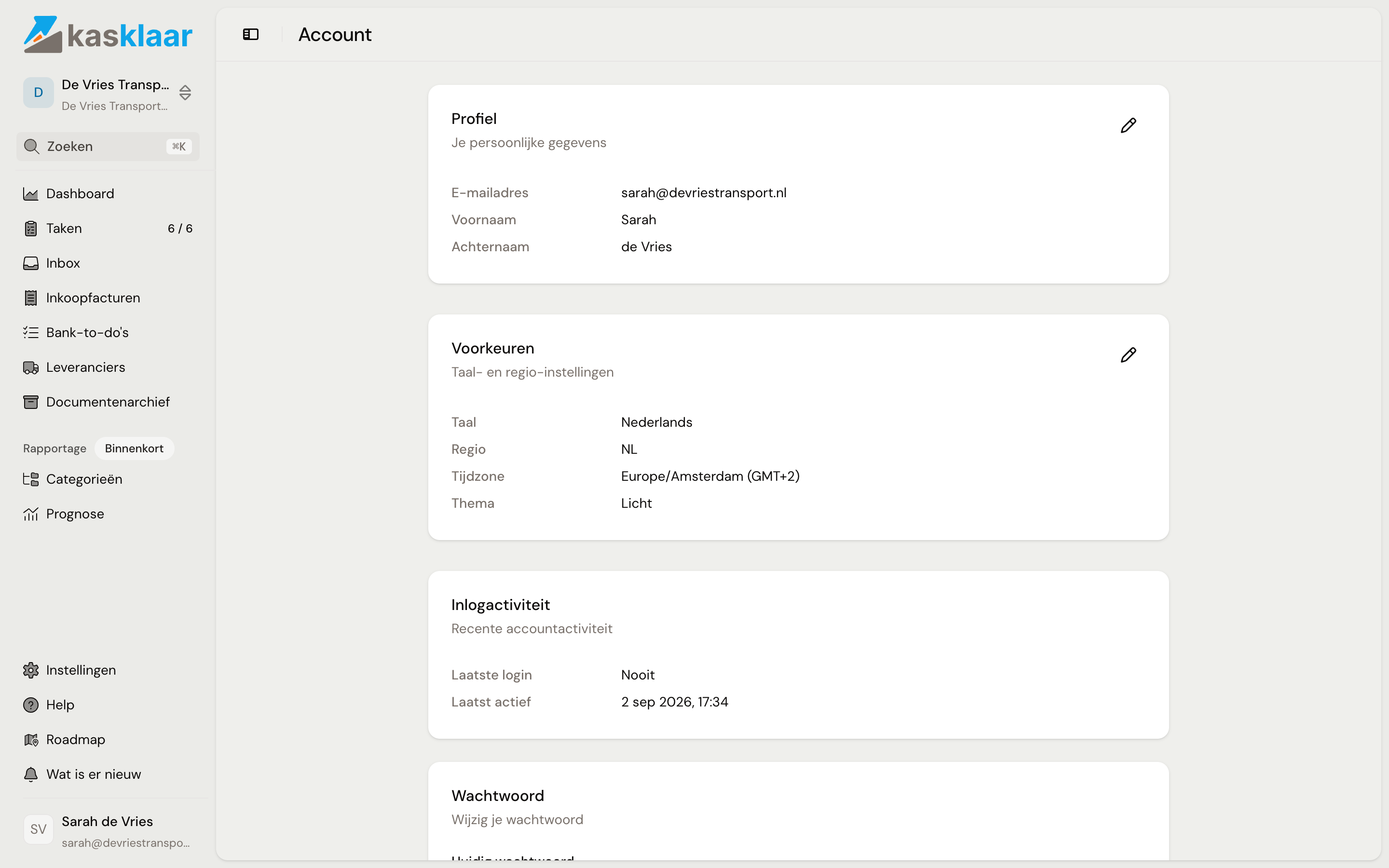Viewport: 1389px width, 868px height.
Task: Click the kasklaar logo
Action: (108, 34)
